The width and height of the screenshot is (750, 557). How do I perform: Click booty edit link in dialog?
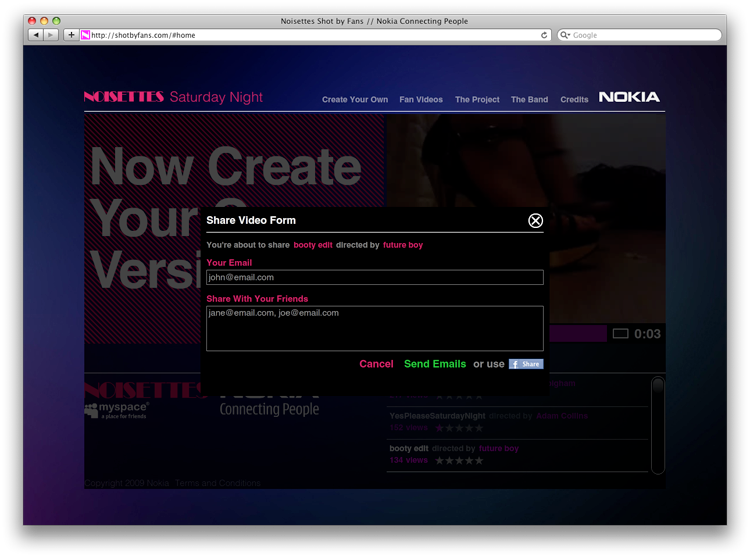coord(313,245)
